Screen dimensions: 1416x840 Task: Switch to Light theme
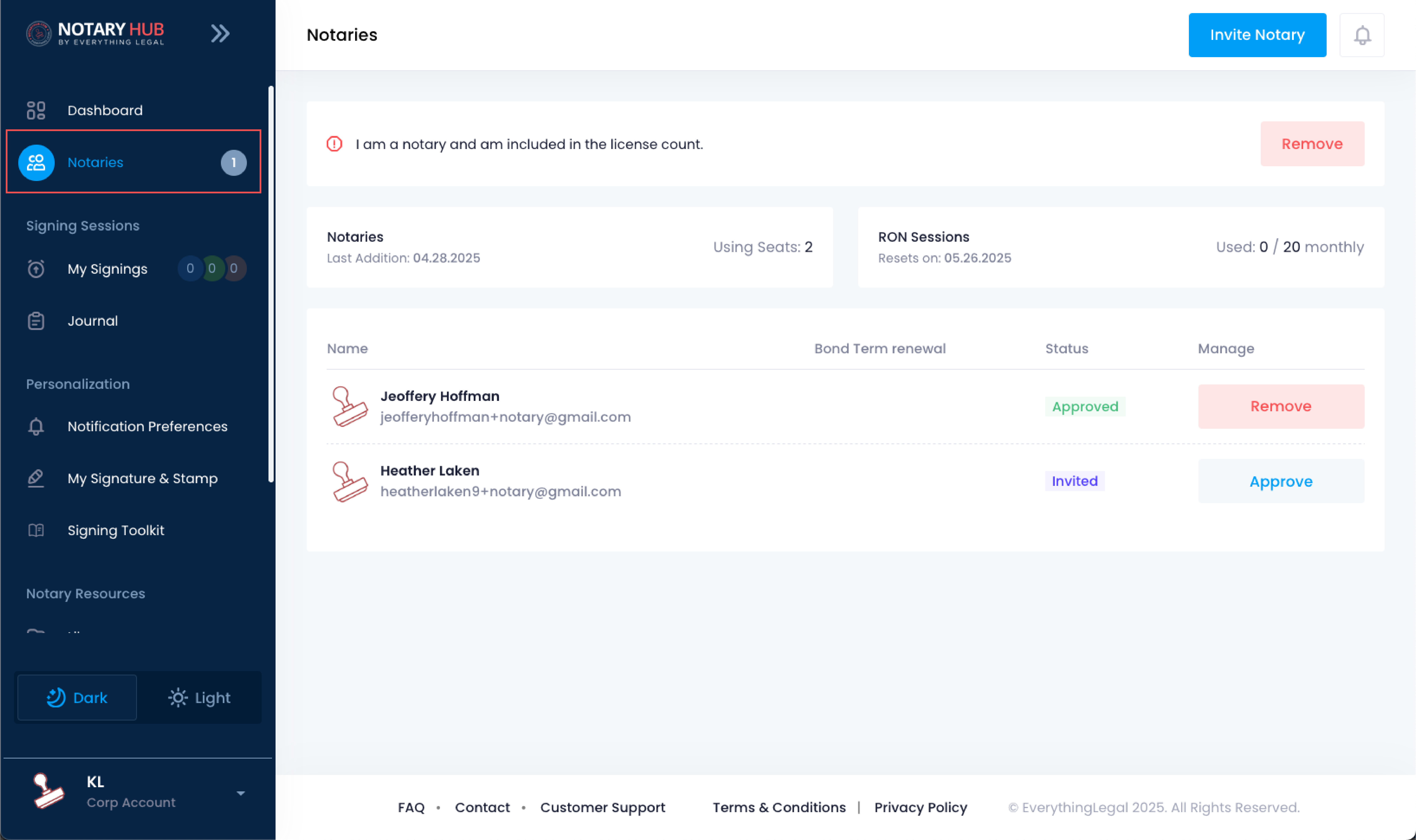tap(199, 697)
